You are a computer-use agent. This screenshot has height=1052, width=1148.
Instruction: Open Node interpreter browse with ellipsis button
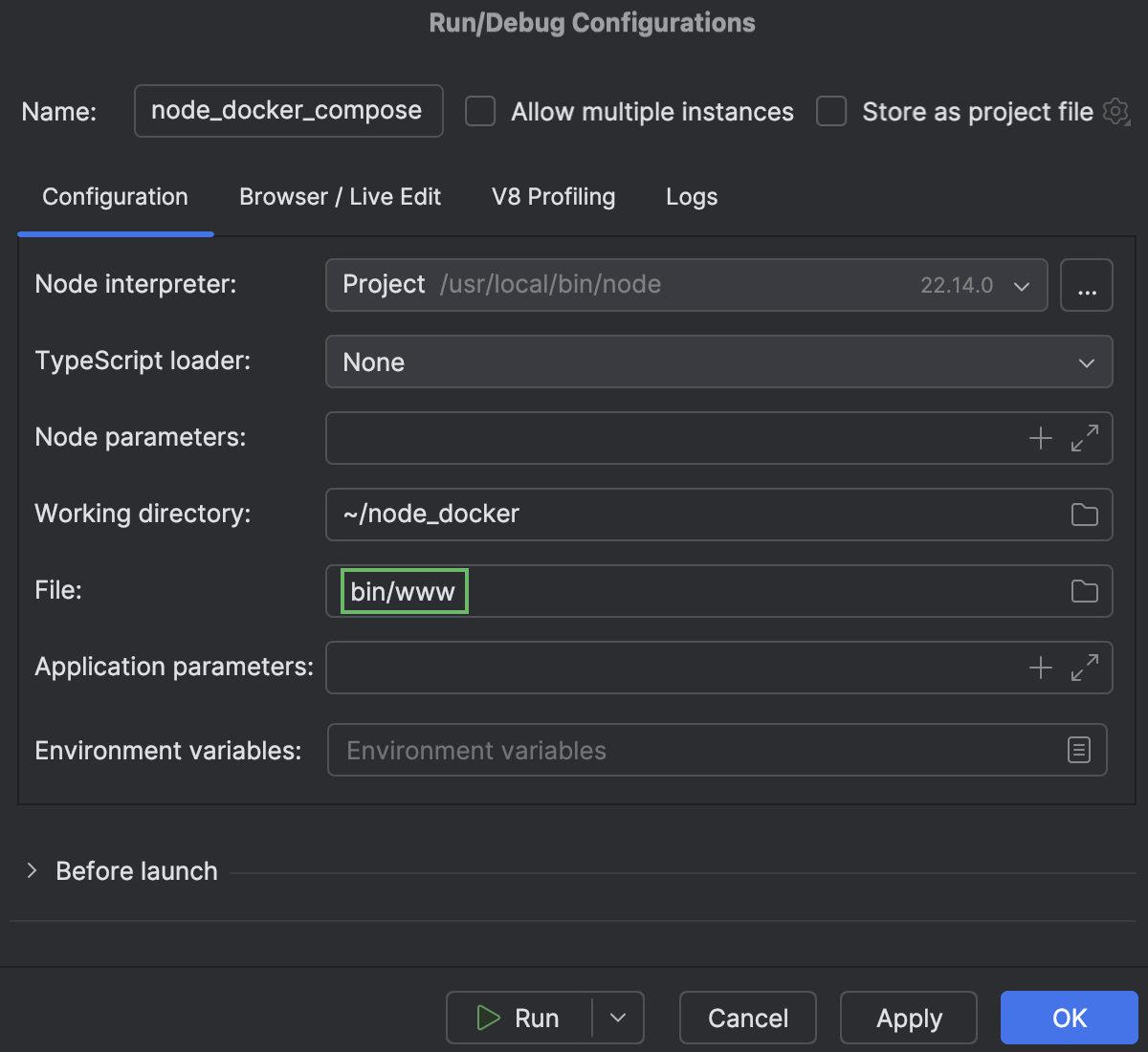point(1087,284)
